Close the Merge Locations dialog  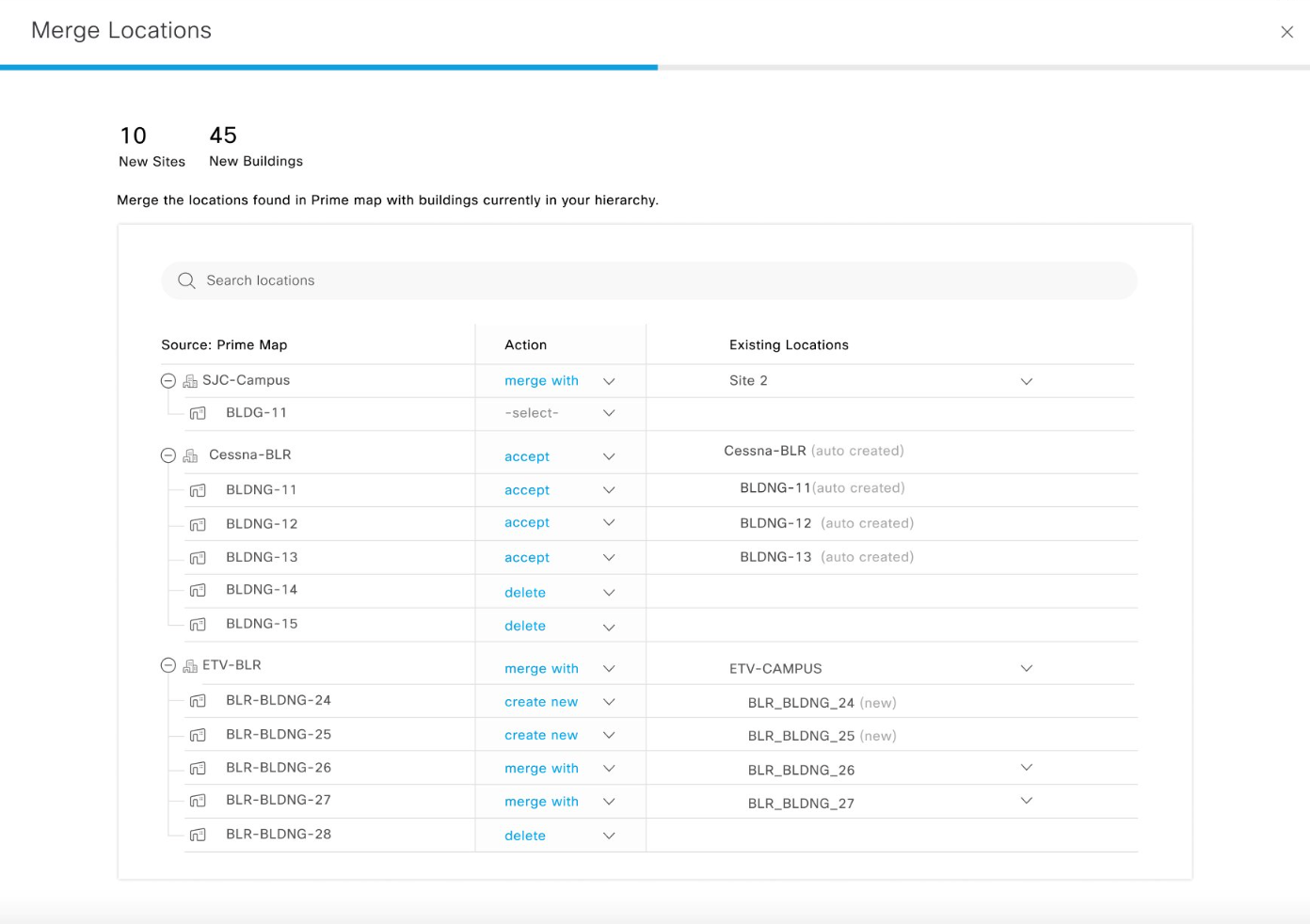(x=1286, y=32)
